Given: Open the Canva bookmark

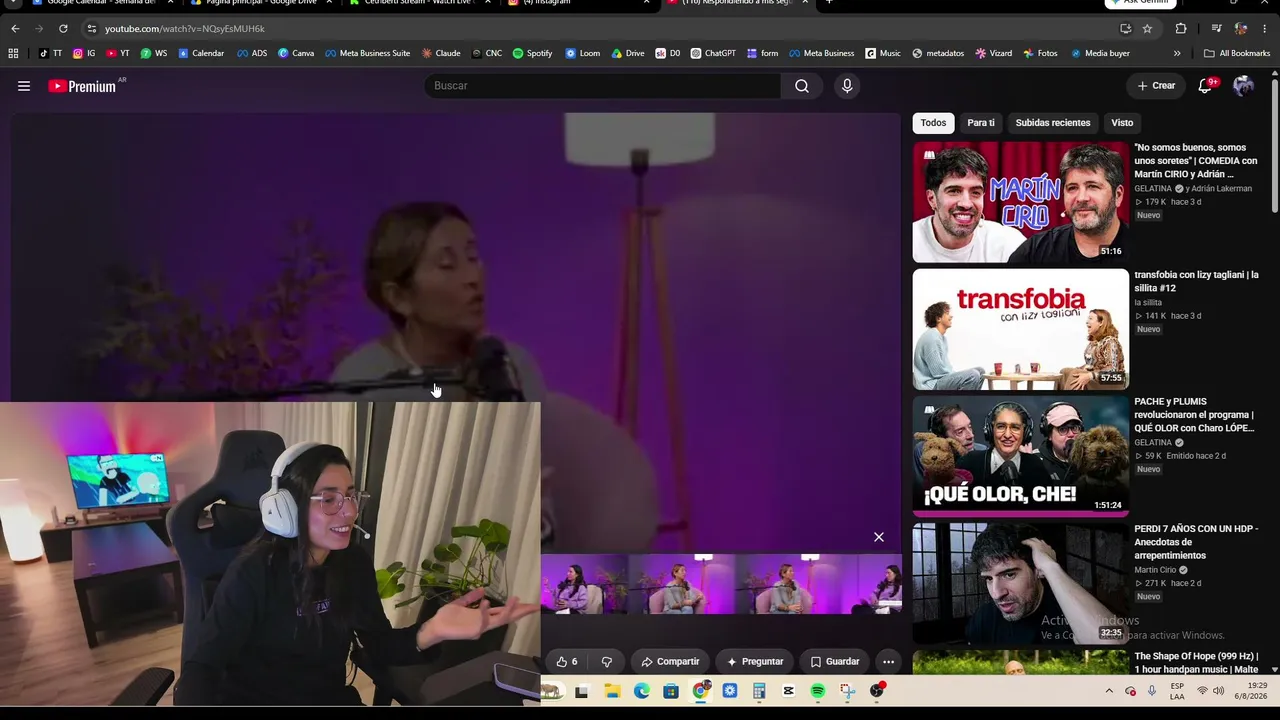Looking at the screenshot, I should [296, 53].
